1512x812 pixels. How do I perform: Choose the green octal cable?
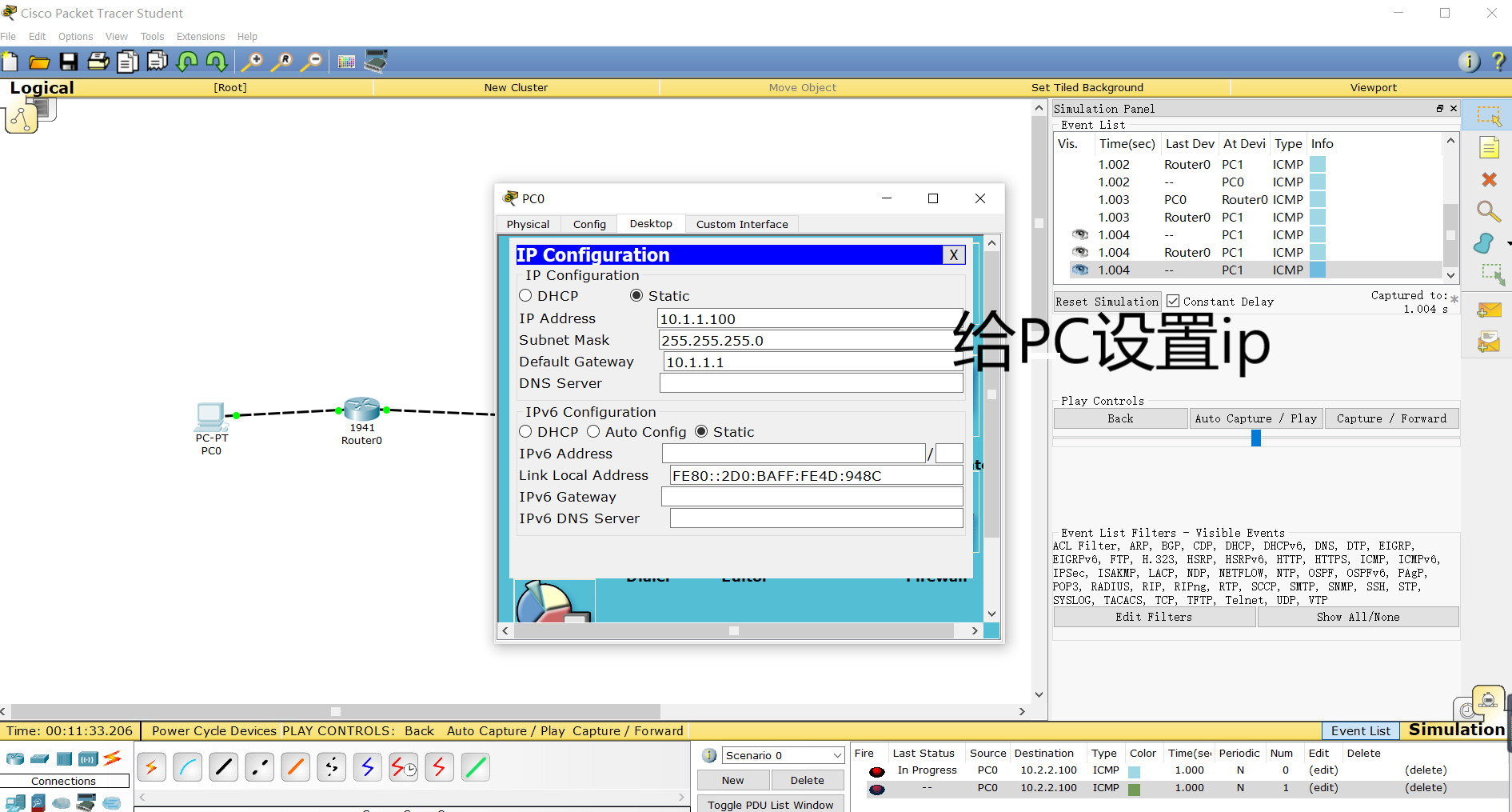(x=475, y=767)
